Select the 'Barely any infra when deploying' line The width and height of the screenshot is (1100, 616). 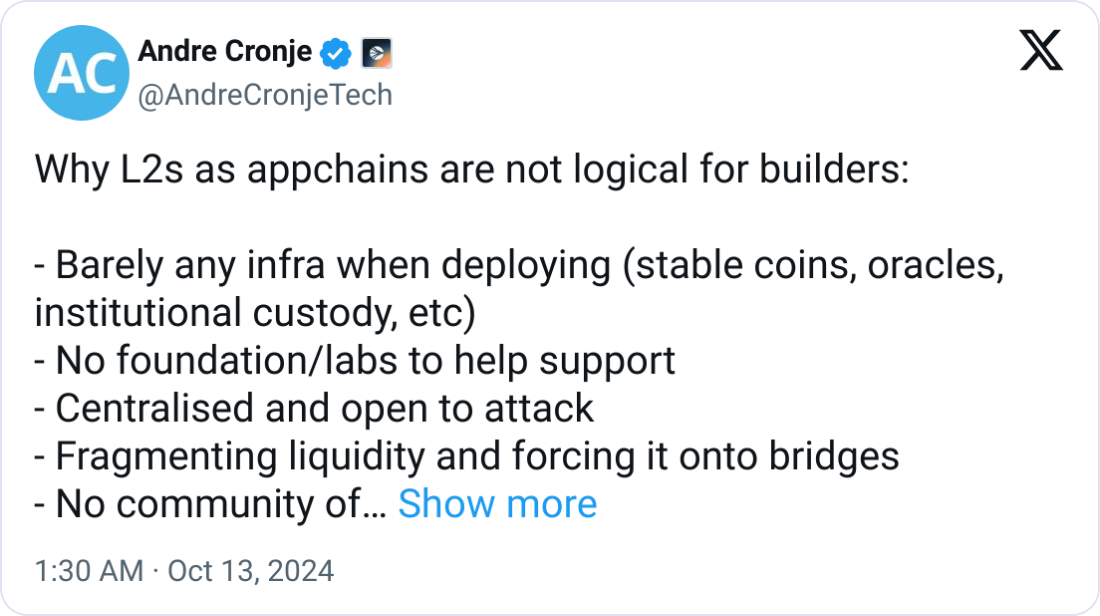click(519, 266)
